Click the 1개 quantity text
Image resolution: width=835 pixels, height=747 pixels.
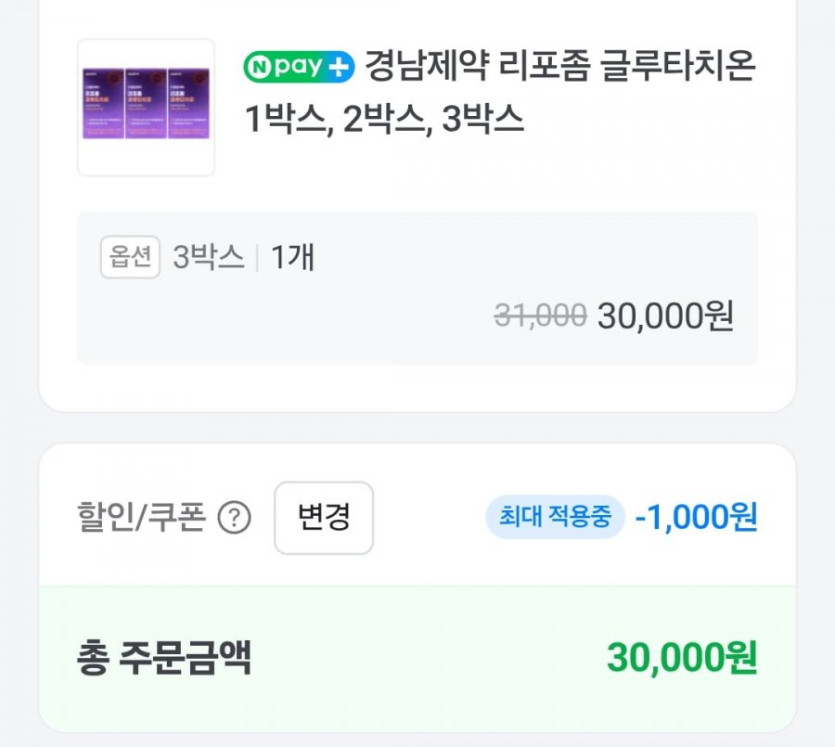(x=293, y=258)
